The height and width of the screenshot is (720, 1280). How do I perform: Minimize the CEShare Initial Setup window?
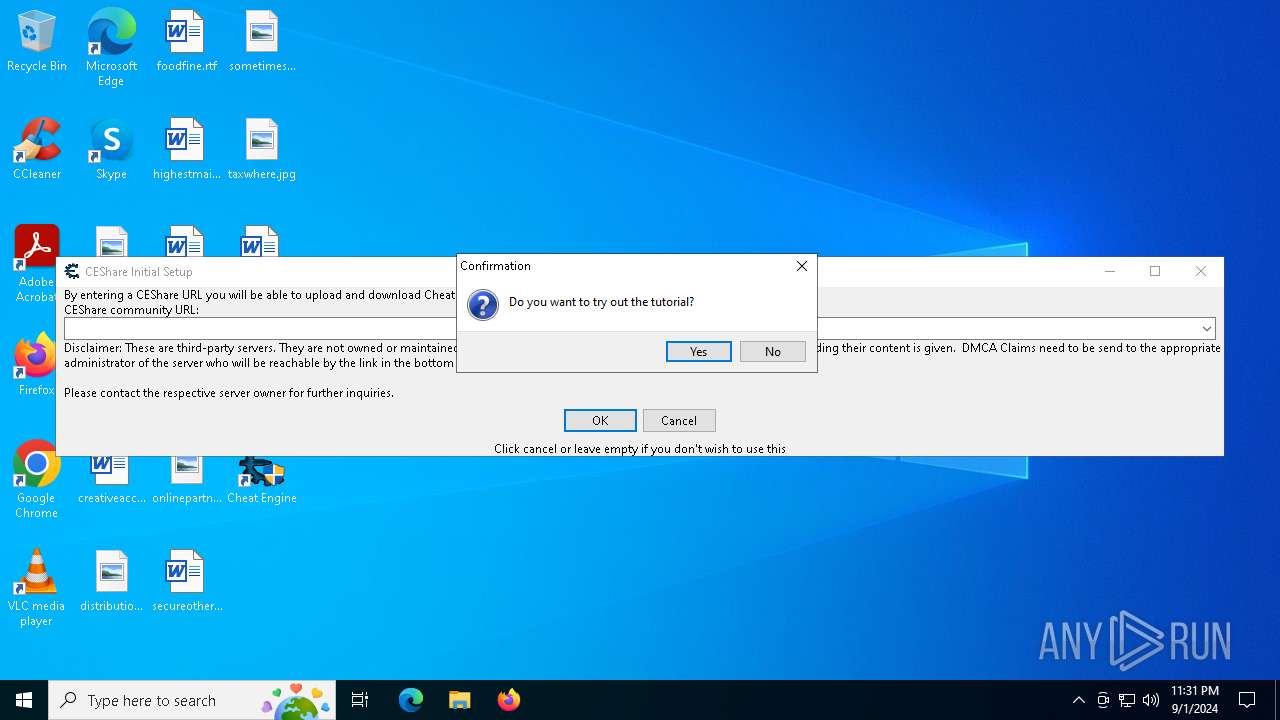(x=1110, y=271)
